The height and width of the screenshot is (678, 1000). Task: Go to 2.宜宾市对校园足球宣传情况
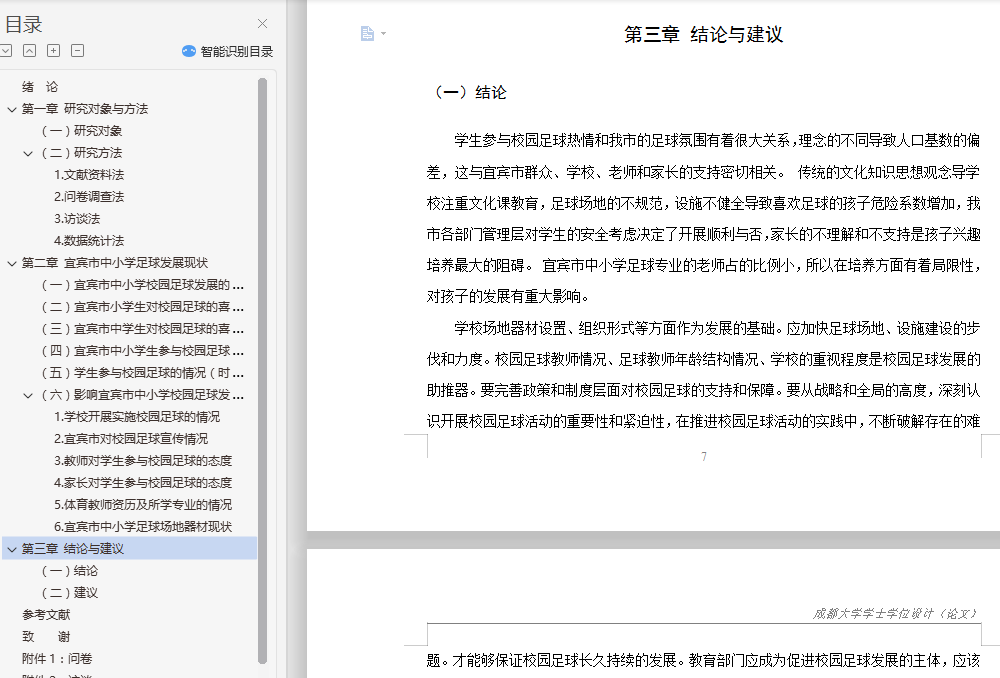[x=131, y=439]
